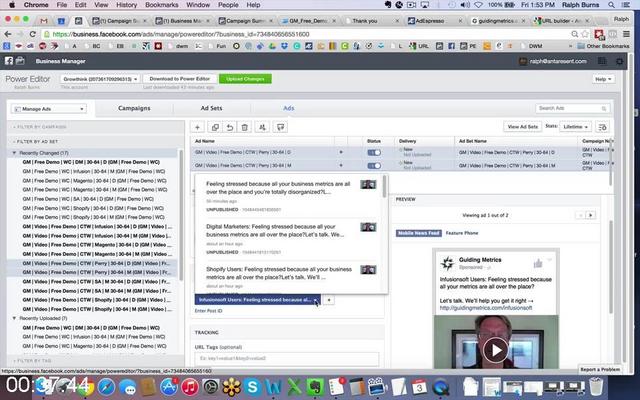Click the Download to Power Editor button
The image size is (640, 400).
point(180,79)
